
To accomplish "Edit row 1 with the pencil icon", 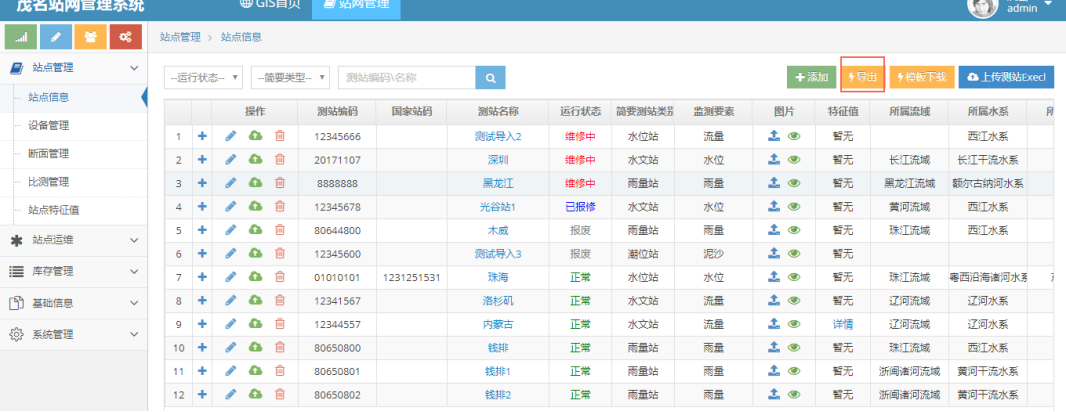I will pyautogui.click(x=231, y=136).
